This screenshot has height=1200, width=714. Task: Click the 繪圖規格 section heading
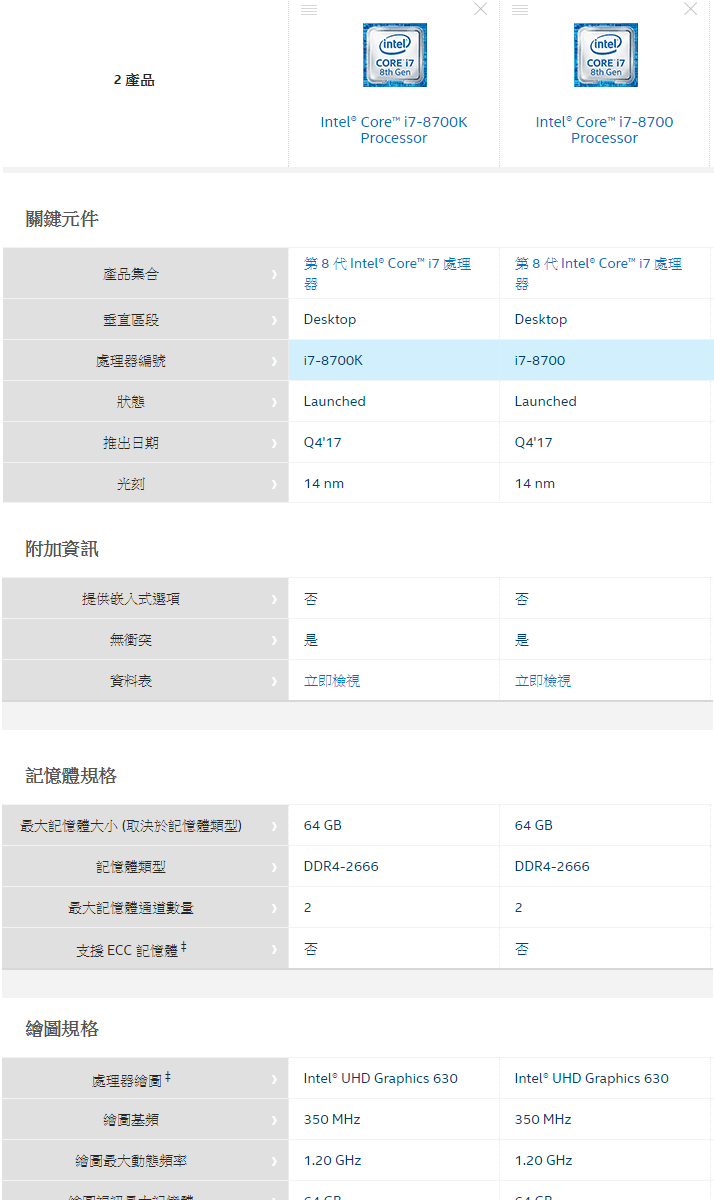pos(62,1029)
